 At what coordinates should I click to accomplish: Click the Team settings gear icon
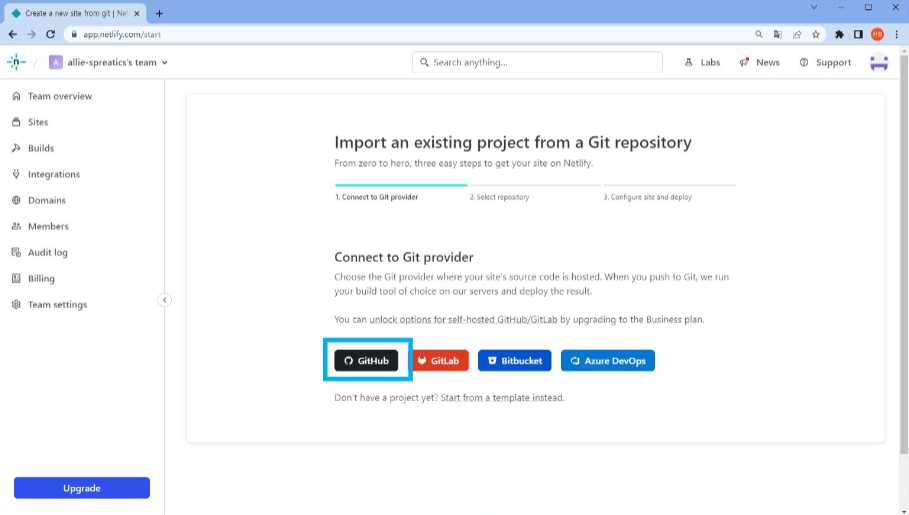(x=16, y=305)
